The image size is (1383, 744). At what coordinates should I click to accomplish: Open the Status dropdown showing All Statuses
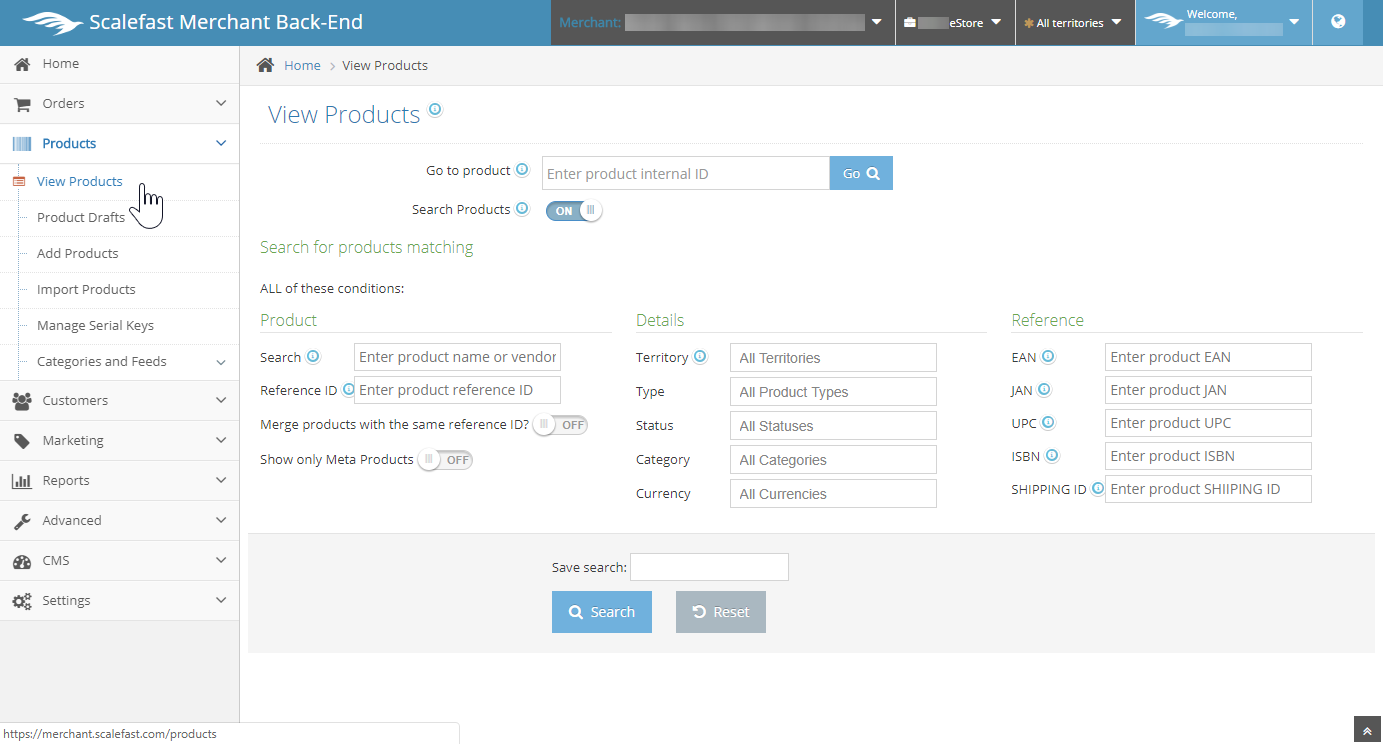(833, 426)
